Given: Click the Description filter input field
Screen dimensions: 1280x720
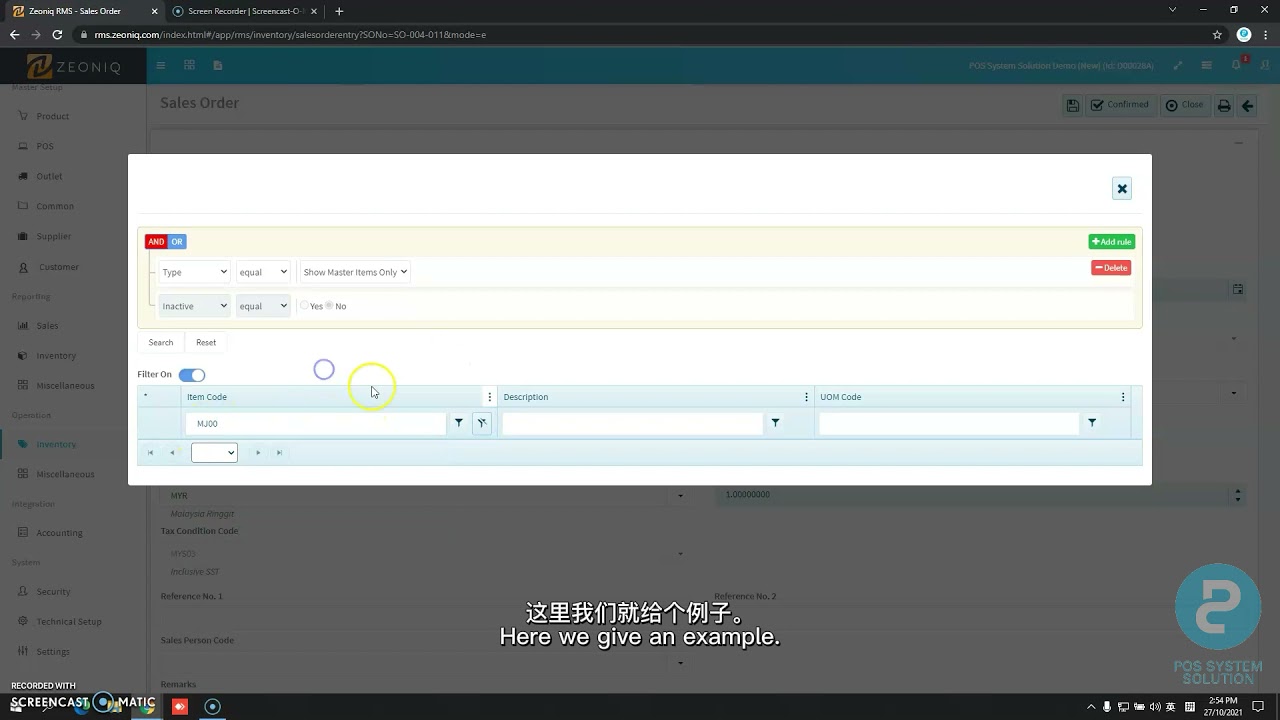Looking at the screenshot, I should tap(632, 424).
